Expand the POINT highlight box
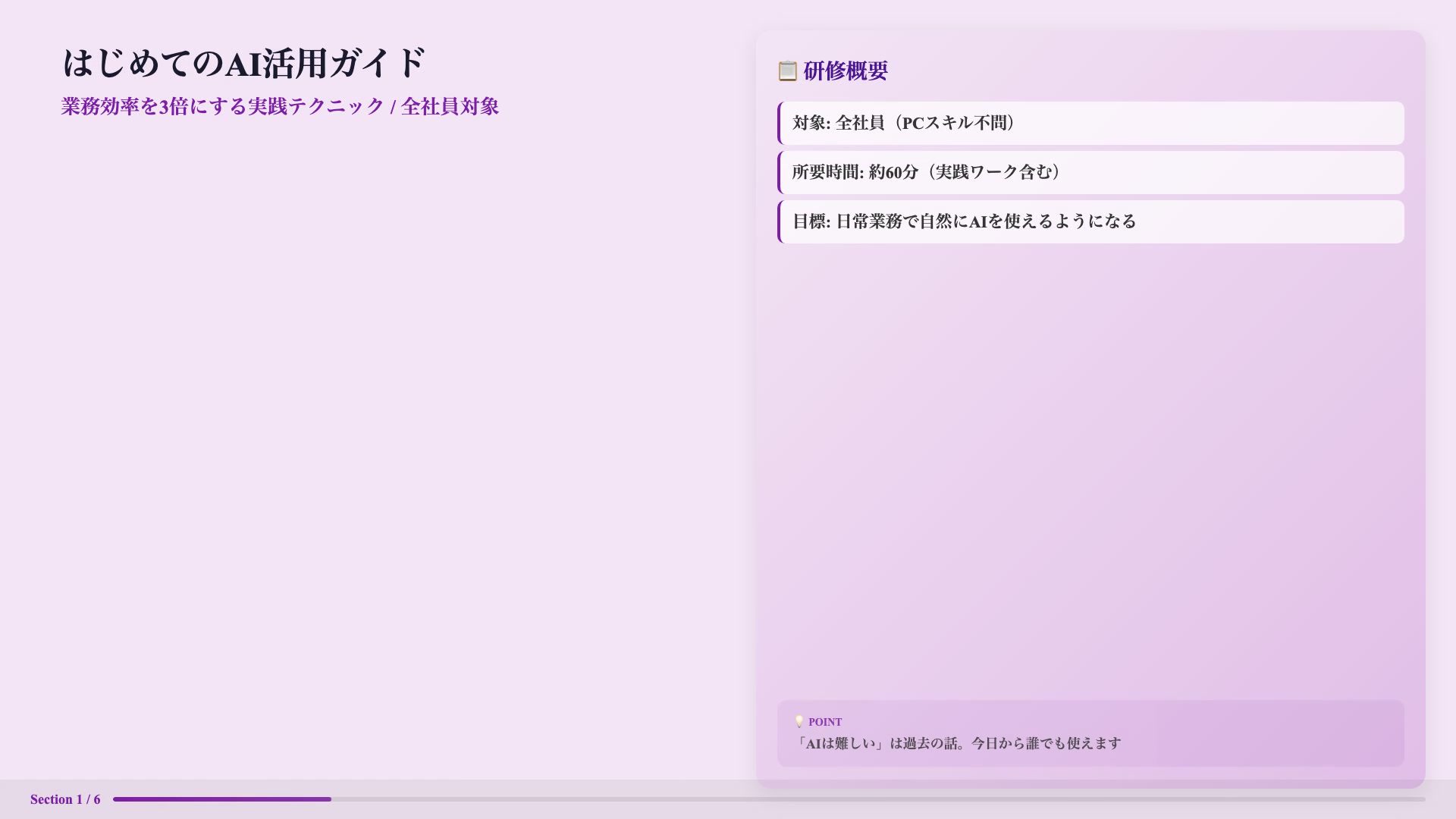Viewport: 1456px width, 819px height. click(x=1090, y=733)
